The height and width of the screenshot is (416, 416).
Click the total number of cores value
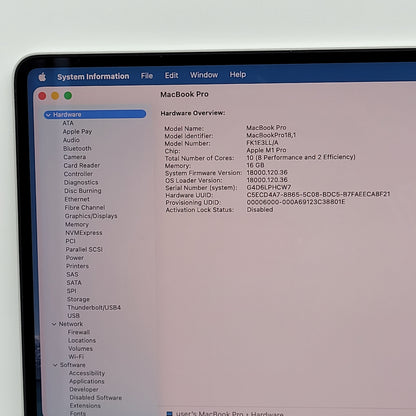click(301, 157)
